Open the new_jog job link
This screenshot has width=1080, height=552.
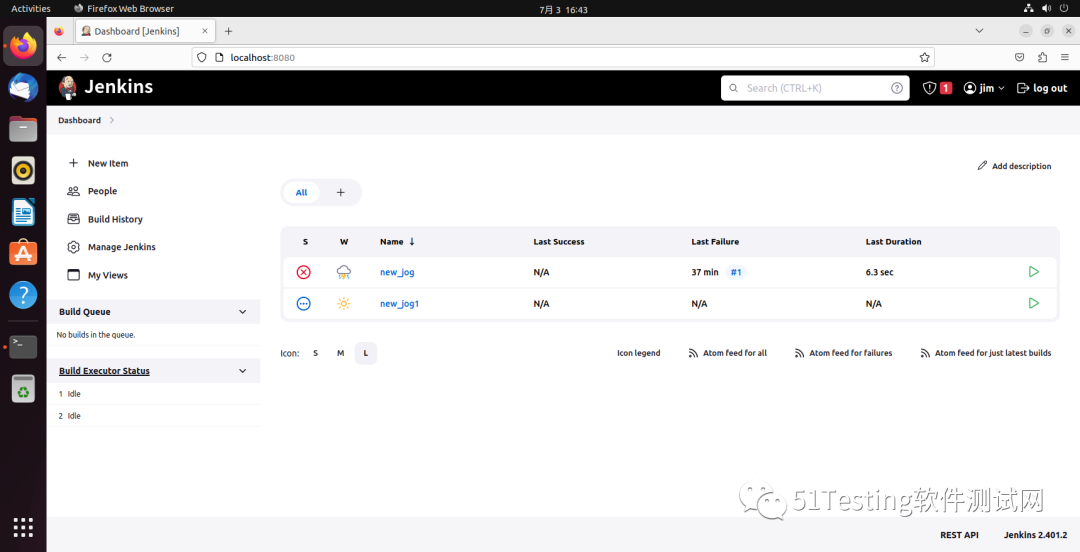pyautogui.click(x=397, y=272)
